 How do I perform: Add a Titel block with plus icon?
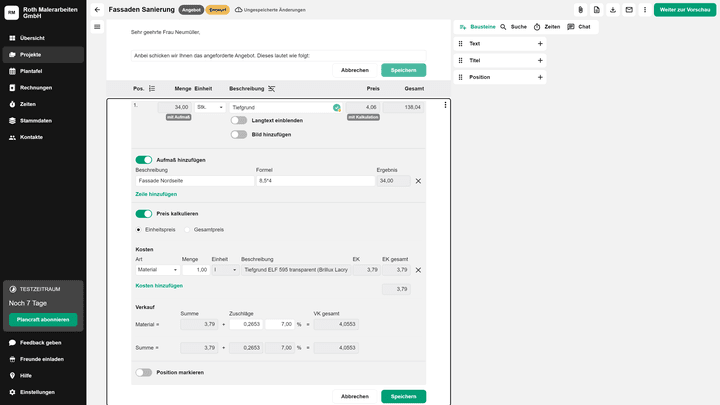coord(540,60)
